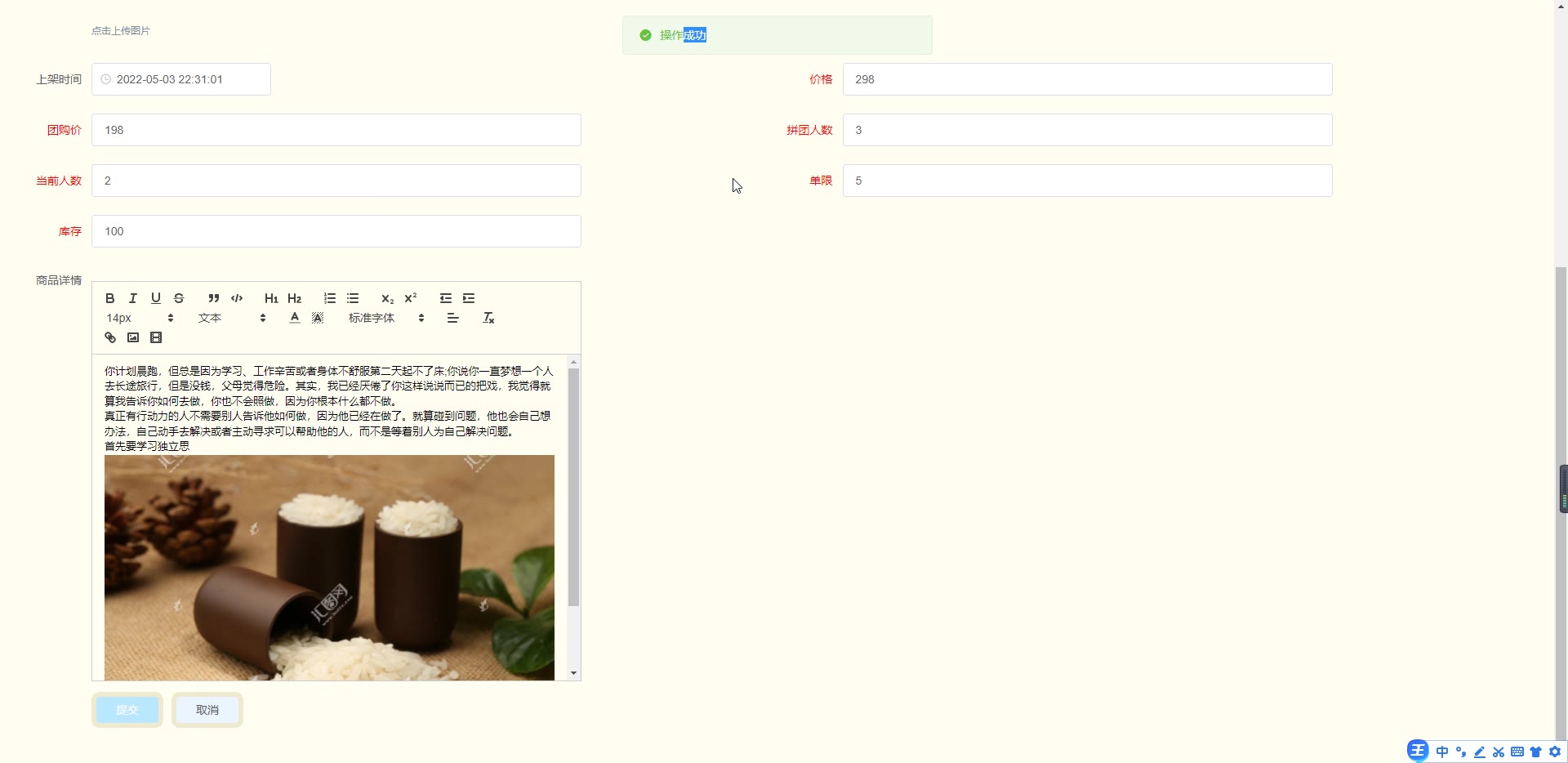Create an ordered numbered list
Viewport: 1568px width, 763px height.
tap(330, 298)
